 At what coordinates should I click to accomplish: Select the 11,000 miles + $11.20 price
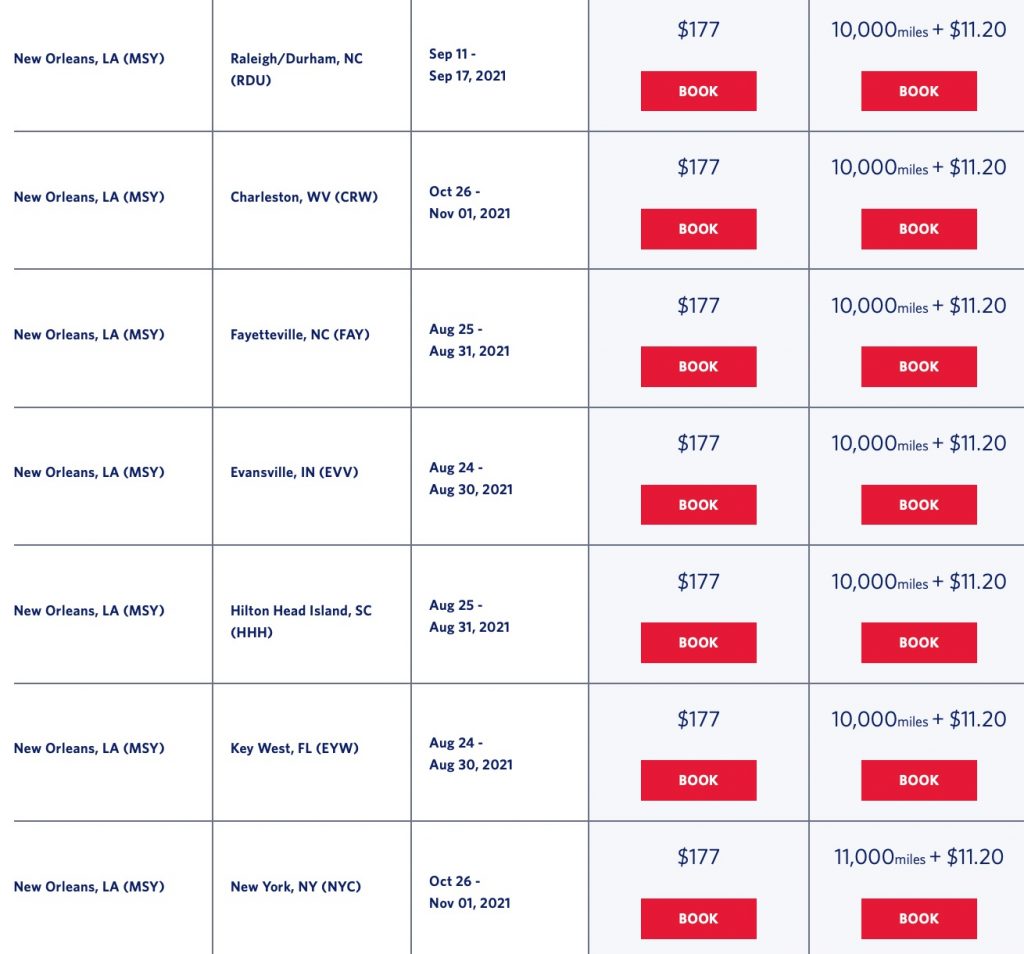point(919,857)
